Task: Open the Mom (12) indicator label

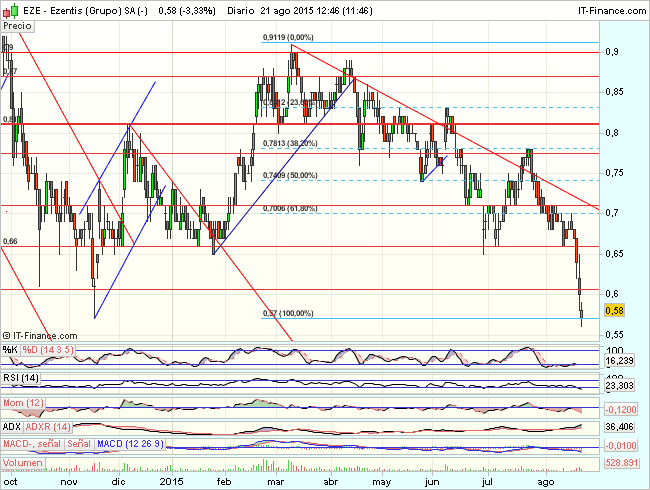Action: [23, 403]
